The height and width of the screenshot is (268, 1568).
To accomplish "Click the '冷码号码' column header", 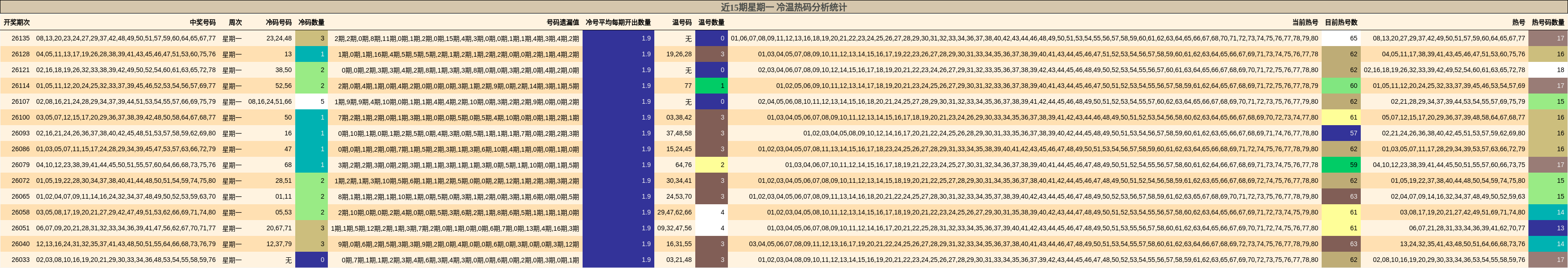I will [x=279, y=22].
